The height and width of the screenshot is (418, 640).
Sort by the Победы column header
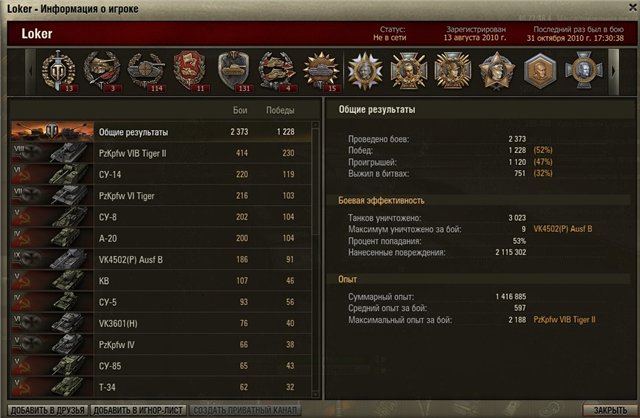(280, 110)
